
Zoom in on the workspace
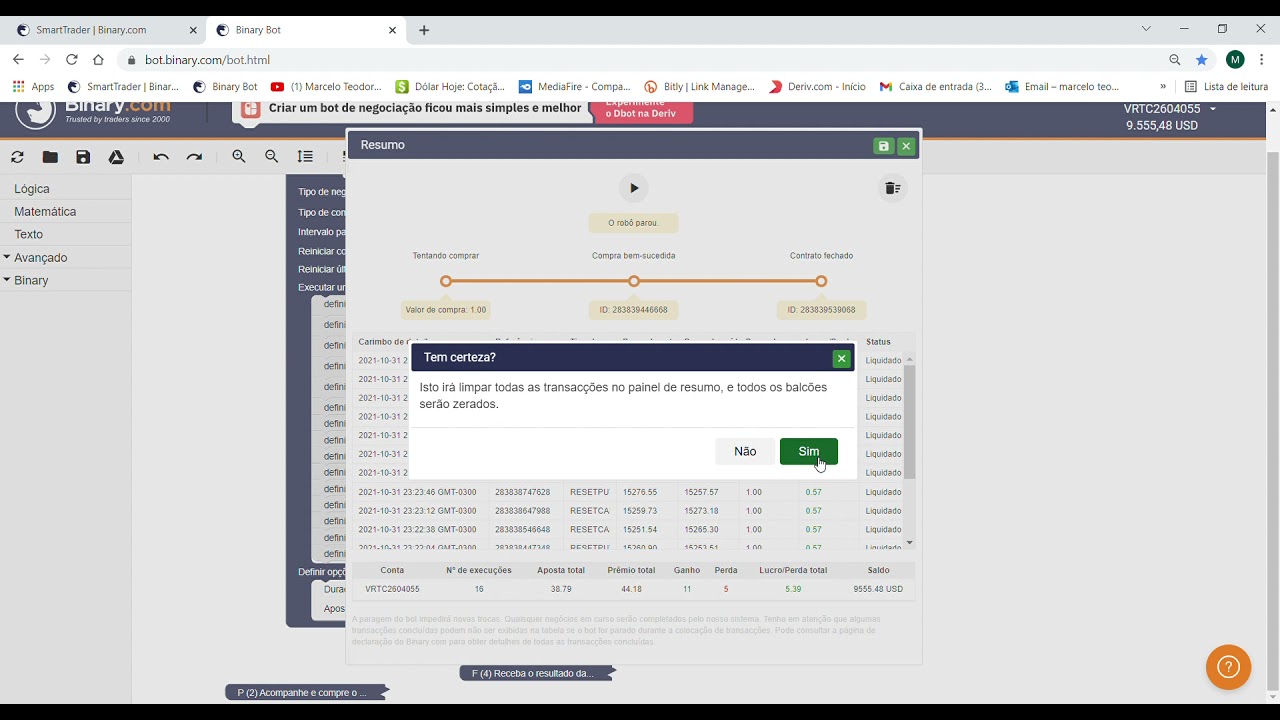point(239,157)
